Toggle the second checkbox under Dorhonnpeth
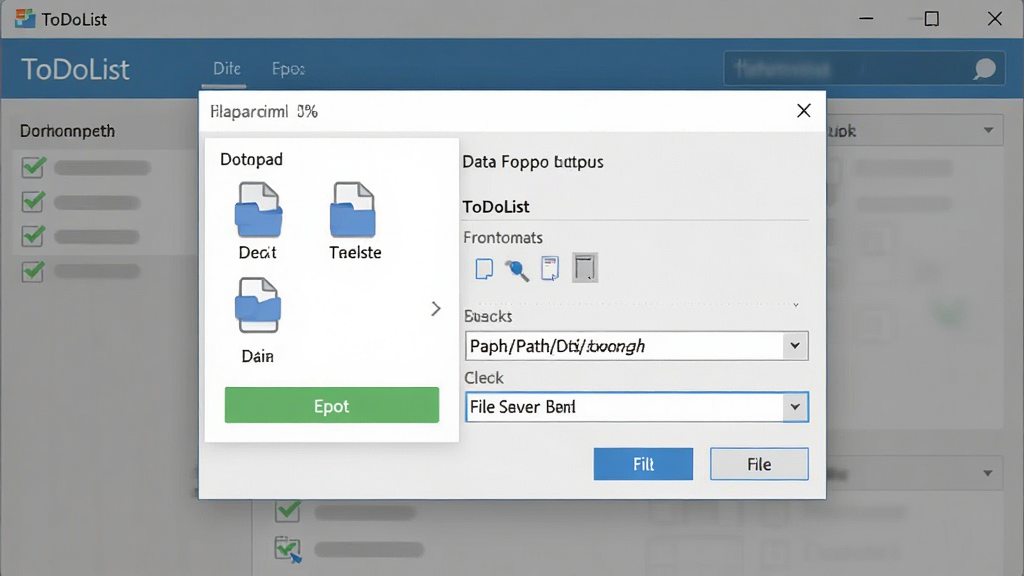The width and height of the screenshot is (1024, 576). [33, 202]
